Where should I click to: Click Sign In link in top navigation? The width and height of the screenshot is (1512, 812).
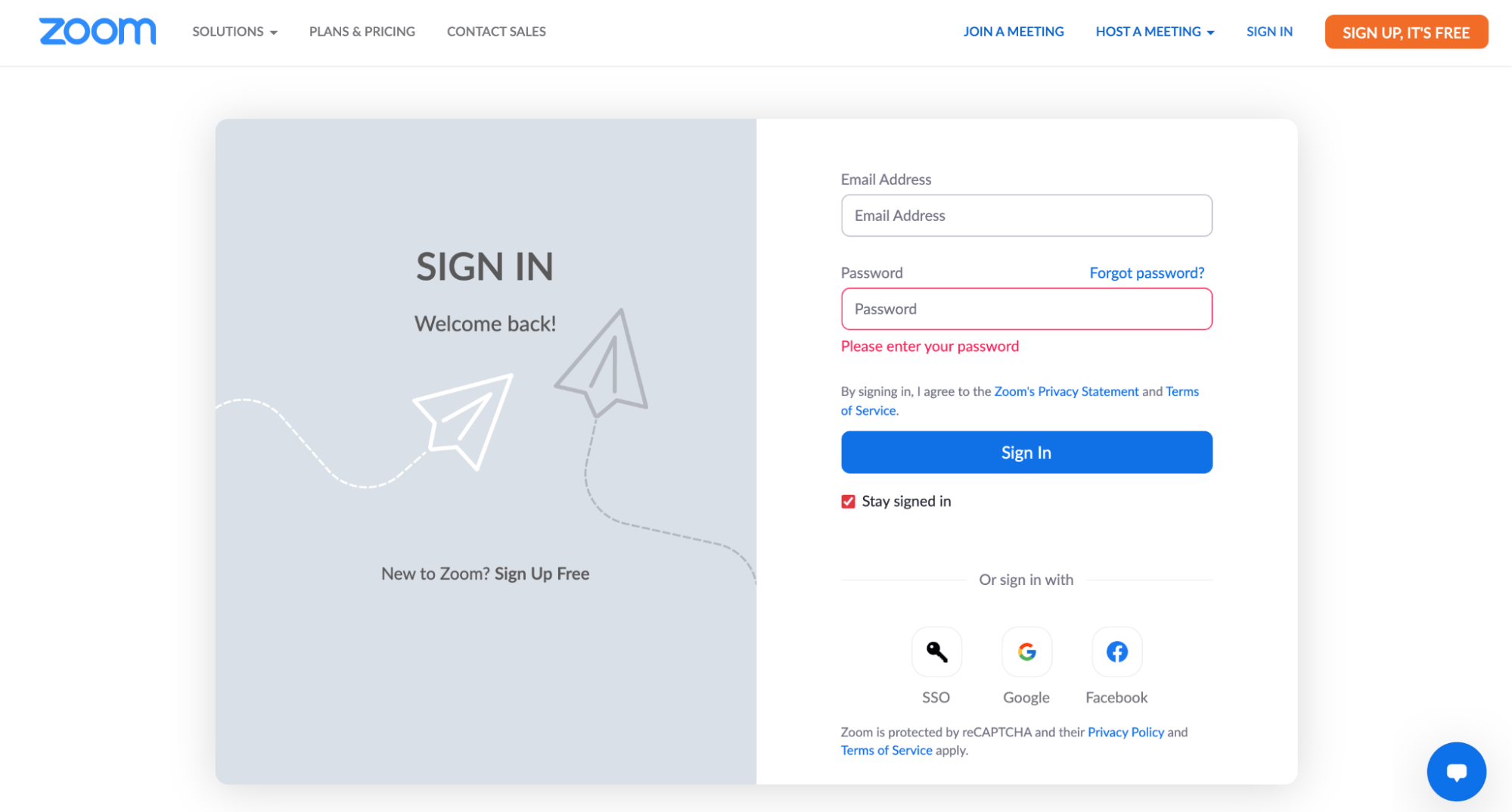(1269, 32)
